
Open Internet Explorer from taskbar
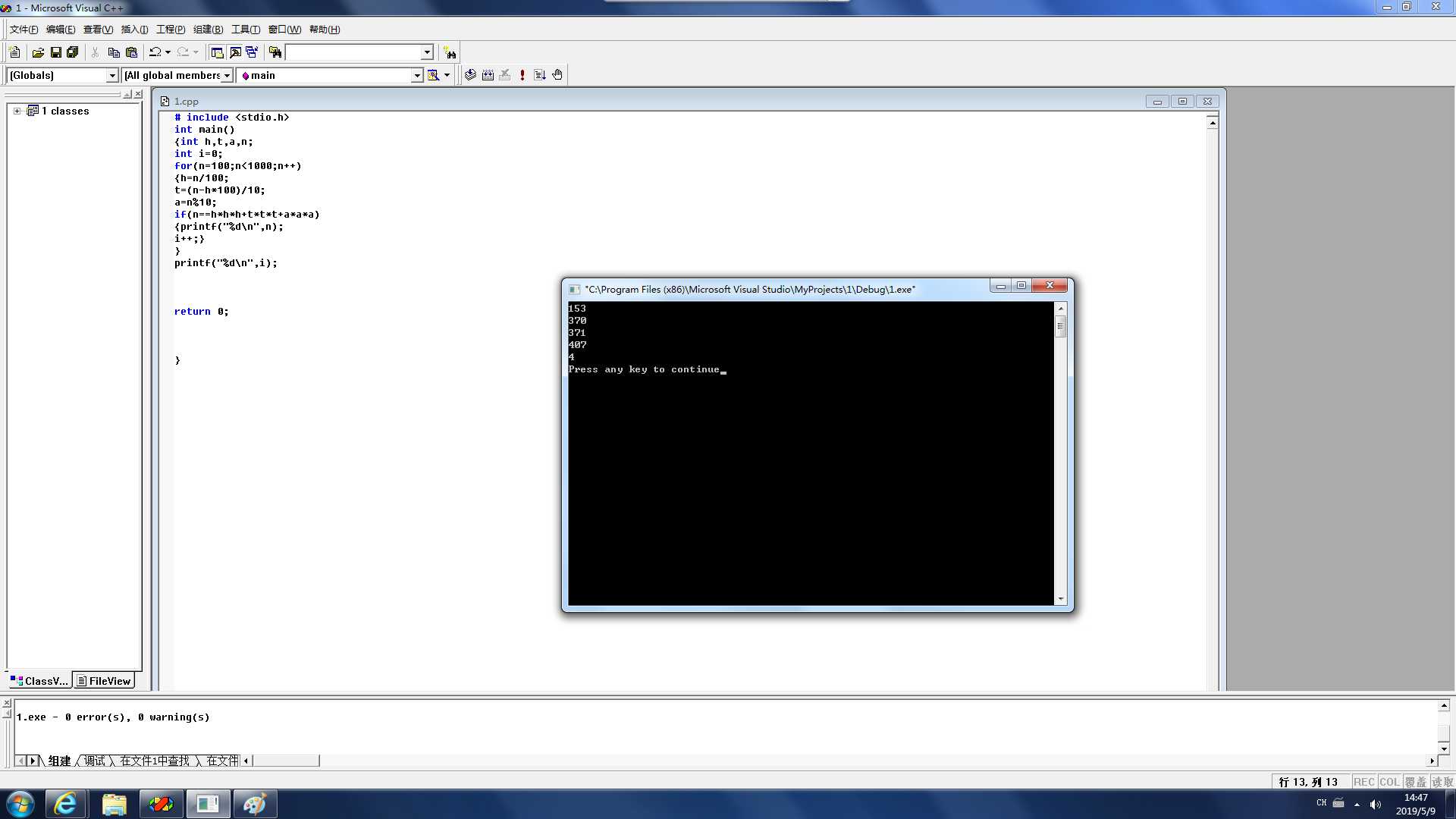(x=65, y=804)
